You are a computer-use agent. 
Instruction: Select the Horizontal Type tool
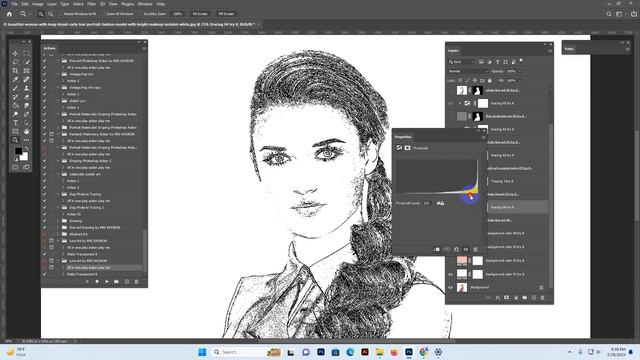pos(15,123)
